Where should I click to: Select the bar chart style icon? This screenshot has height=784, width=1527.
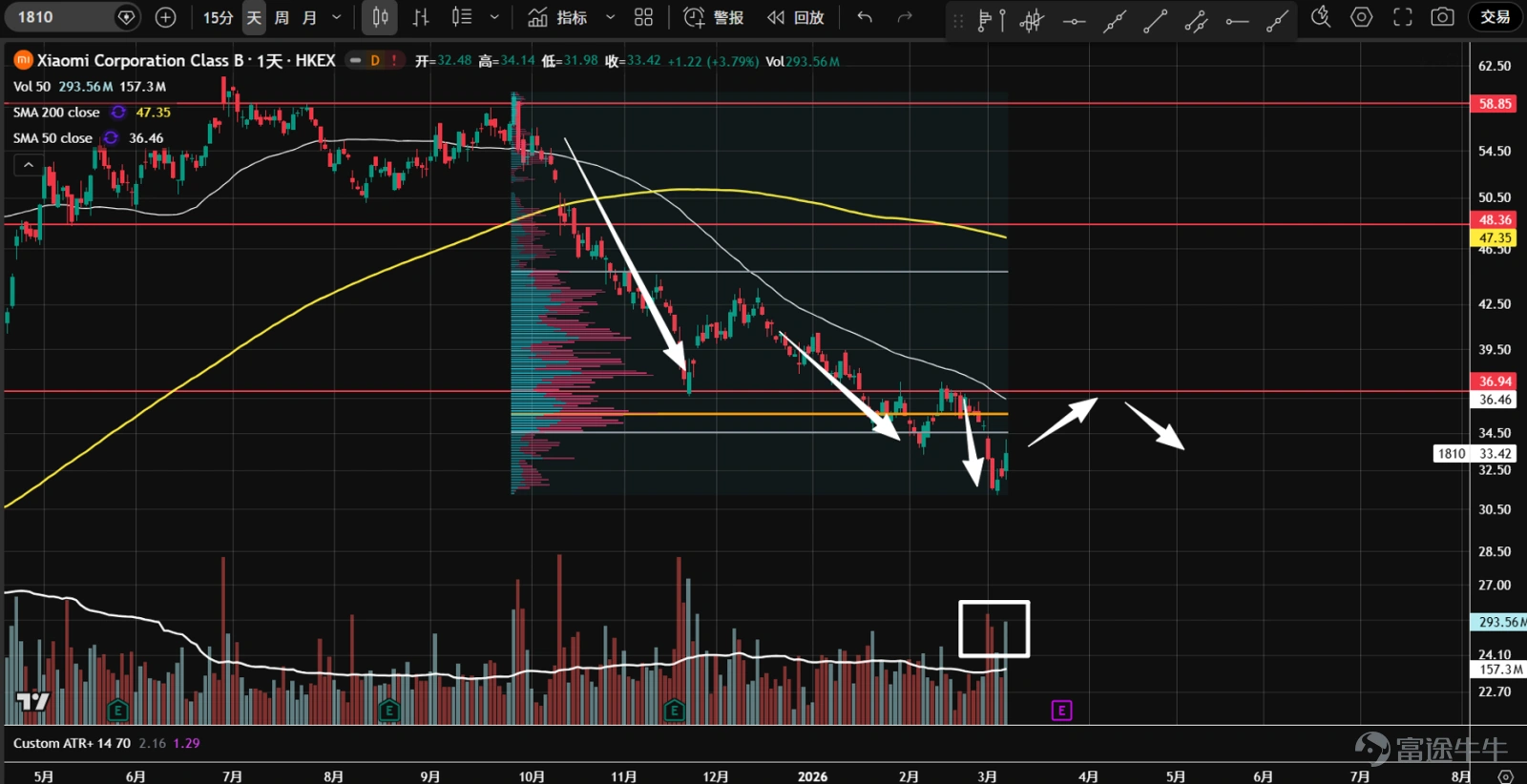tap(420, 17)
